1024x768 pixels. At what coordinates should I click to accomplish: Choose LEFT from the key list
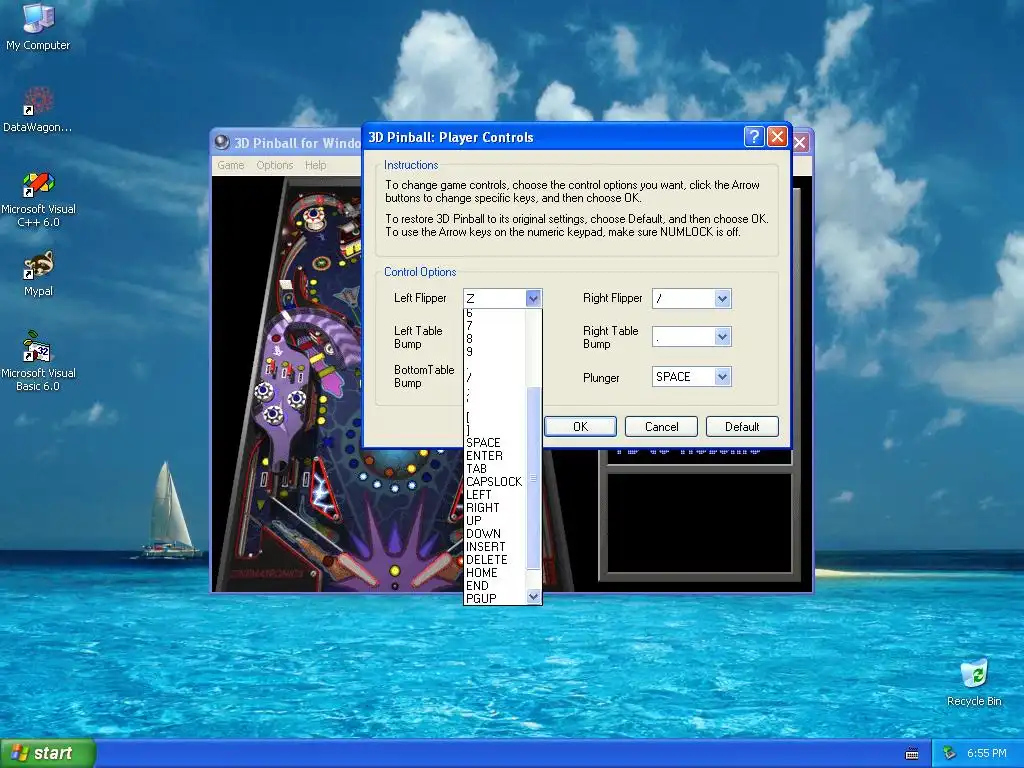pyautogui.click(x=494, y=495)
